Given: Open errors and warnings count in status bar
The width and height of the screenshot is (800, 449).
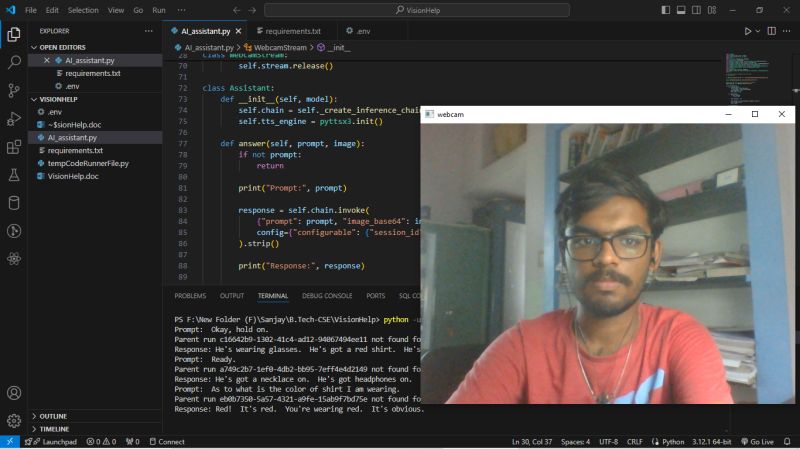Looking at the screenshot, I should pyautogui.click(x=101, y=442).
